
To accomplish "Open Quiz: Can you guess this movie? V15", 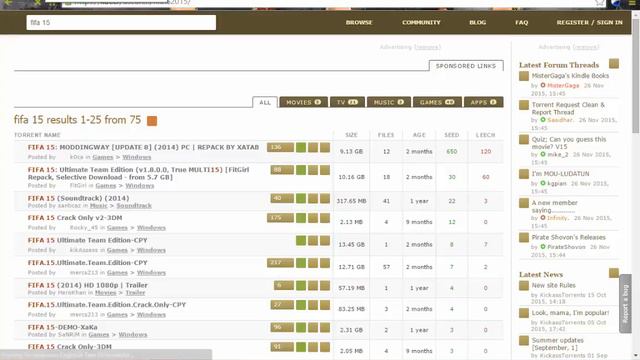I will [x=569, y=143].
